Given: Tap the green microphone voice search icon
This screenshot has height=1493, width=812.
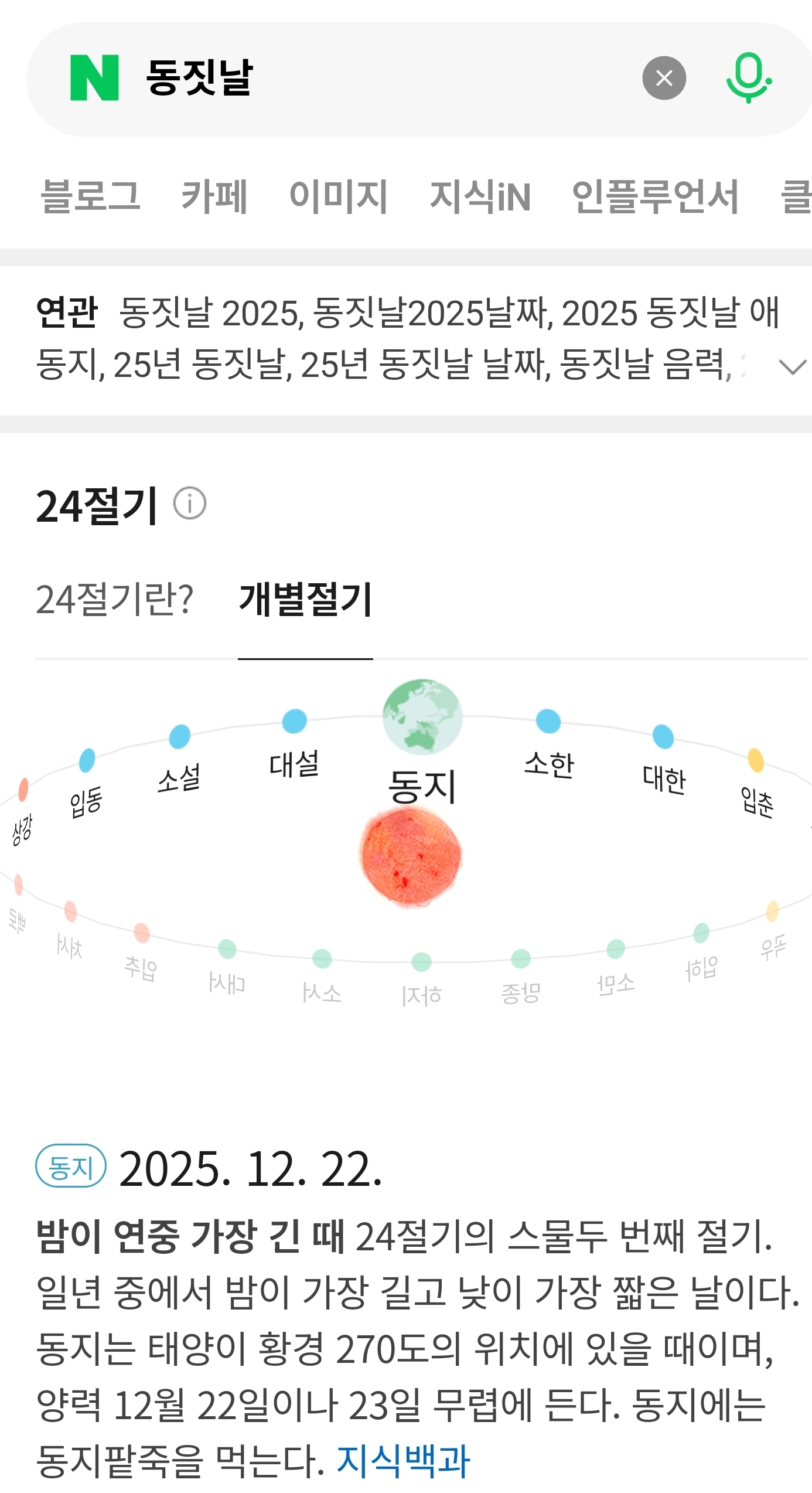Looking at the screenshot, I should click(748, 78).
